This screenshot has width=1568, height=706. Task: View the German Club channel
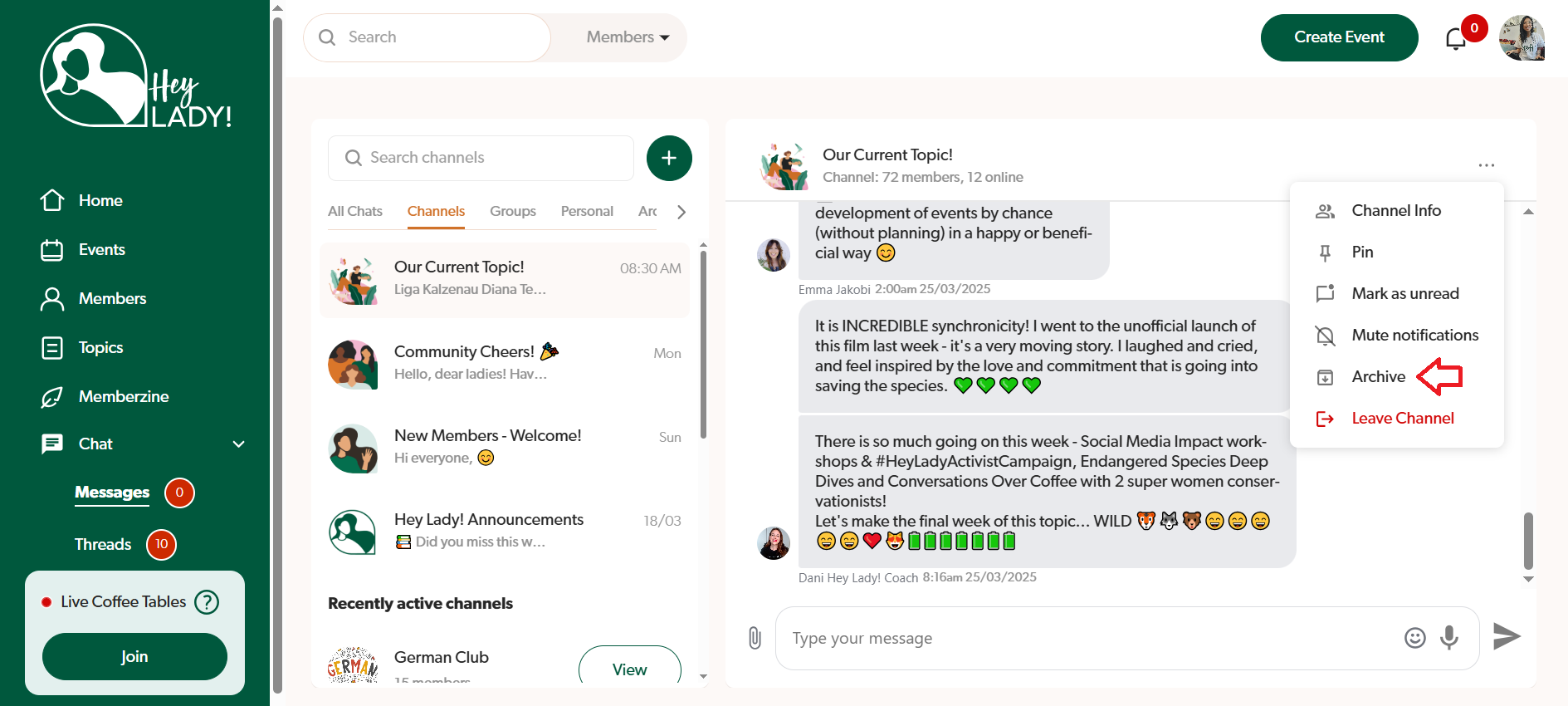tap(629, 668)
